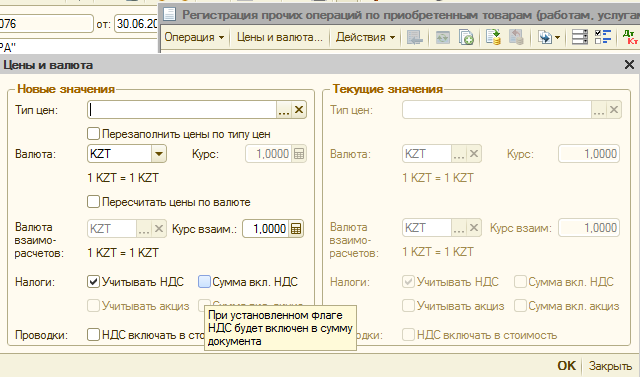Click Цены и валюта... toolbar item

(x=280, y=37)
